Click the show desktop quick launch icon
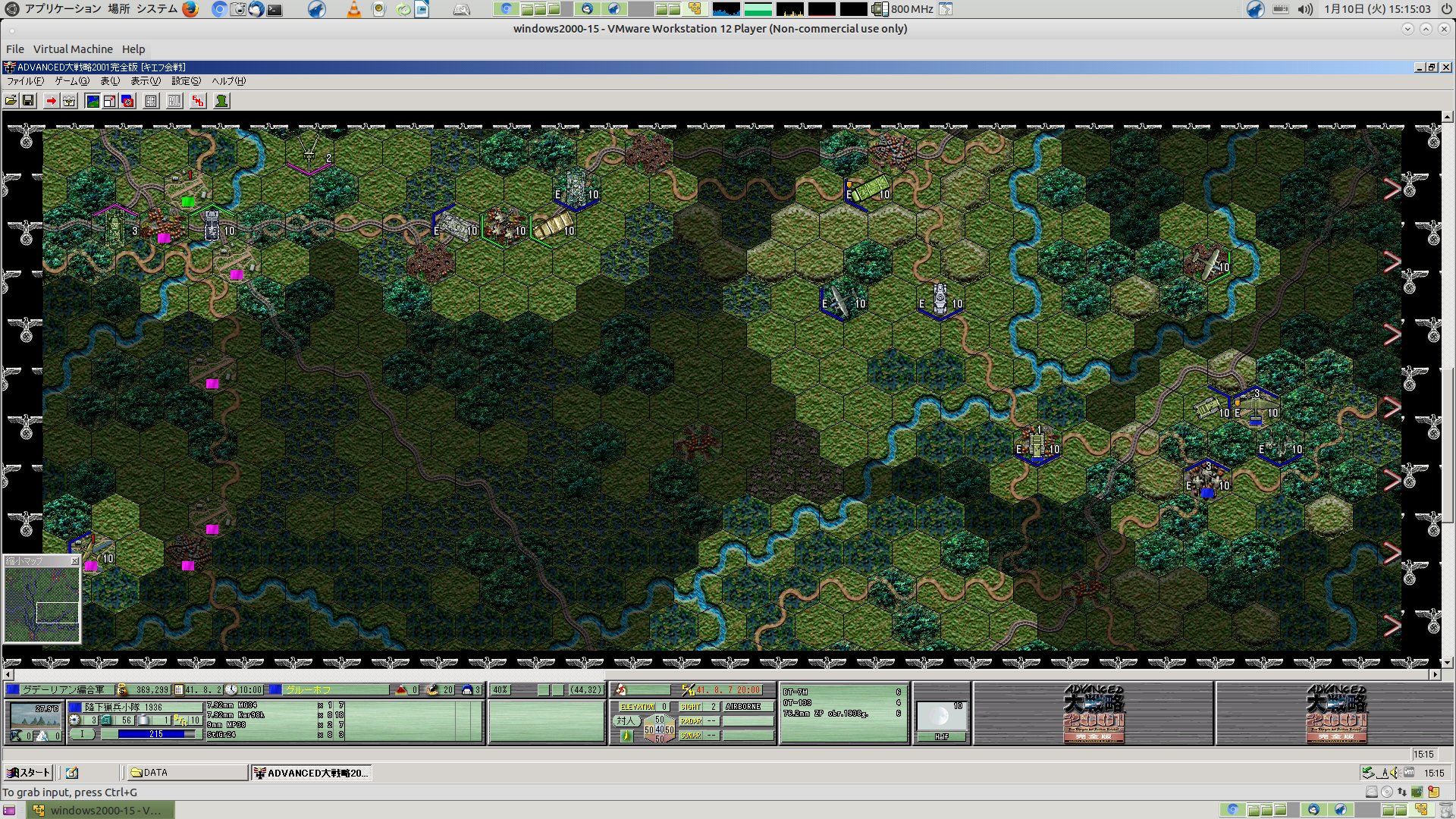Image resolution: width=1456 pixels, height=819 pixels. 72,773
